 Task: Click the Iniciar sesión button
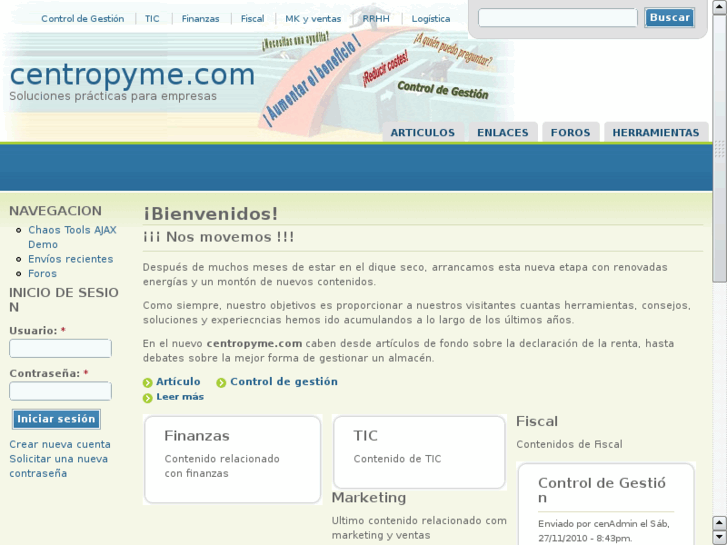[56, 419]
